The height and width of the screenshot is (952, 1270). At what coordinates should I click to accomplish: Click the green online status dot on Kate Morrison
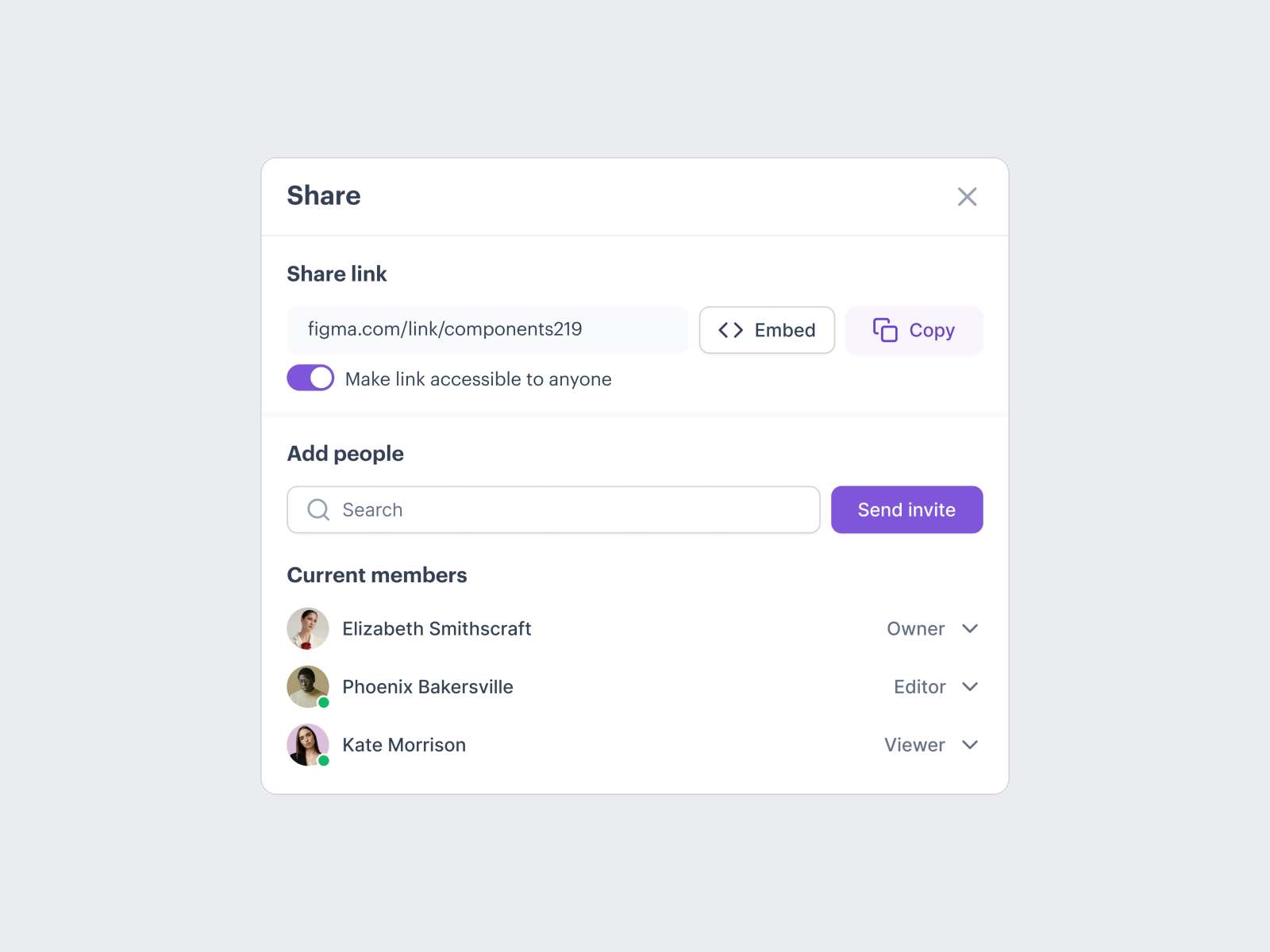(x=323, y=760)
